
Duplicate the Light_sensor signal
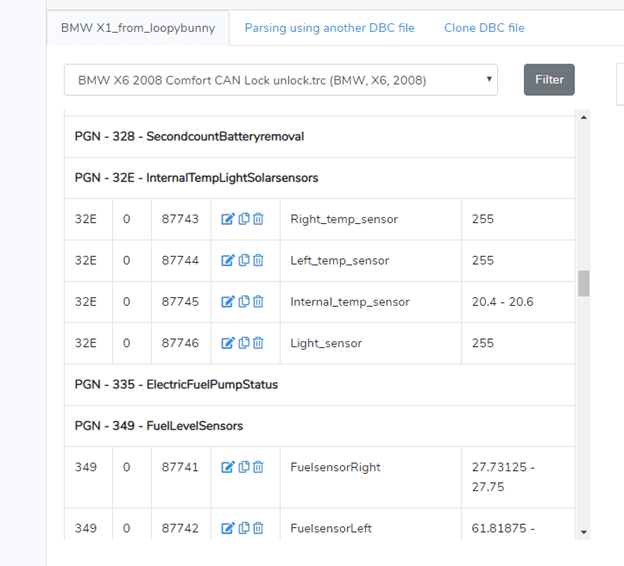click(x=243, y=343)
